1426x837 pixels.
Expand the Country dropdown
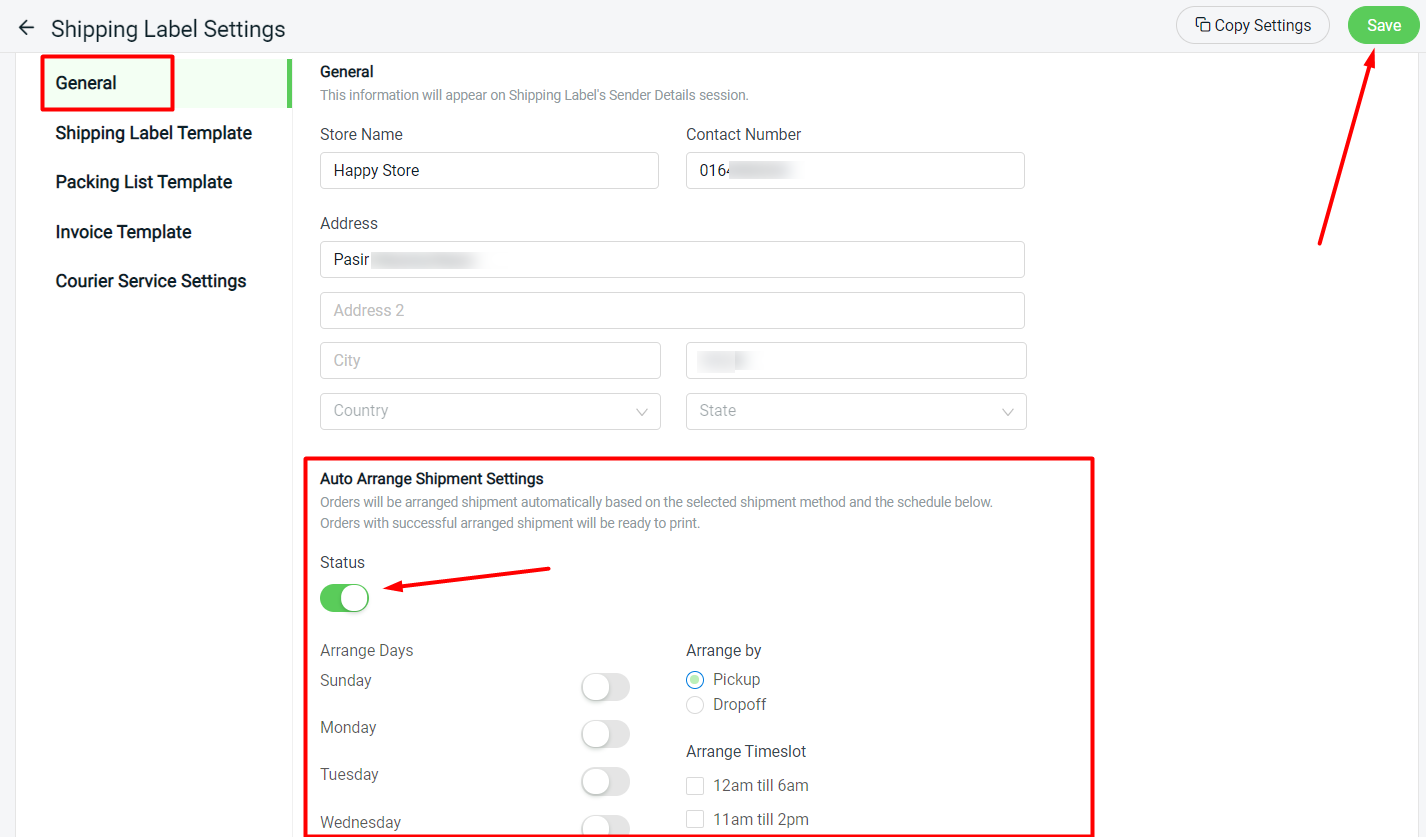(x=490, y=411)
